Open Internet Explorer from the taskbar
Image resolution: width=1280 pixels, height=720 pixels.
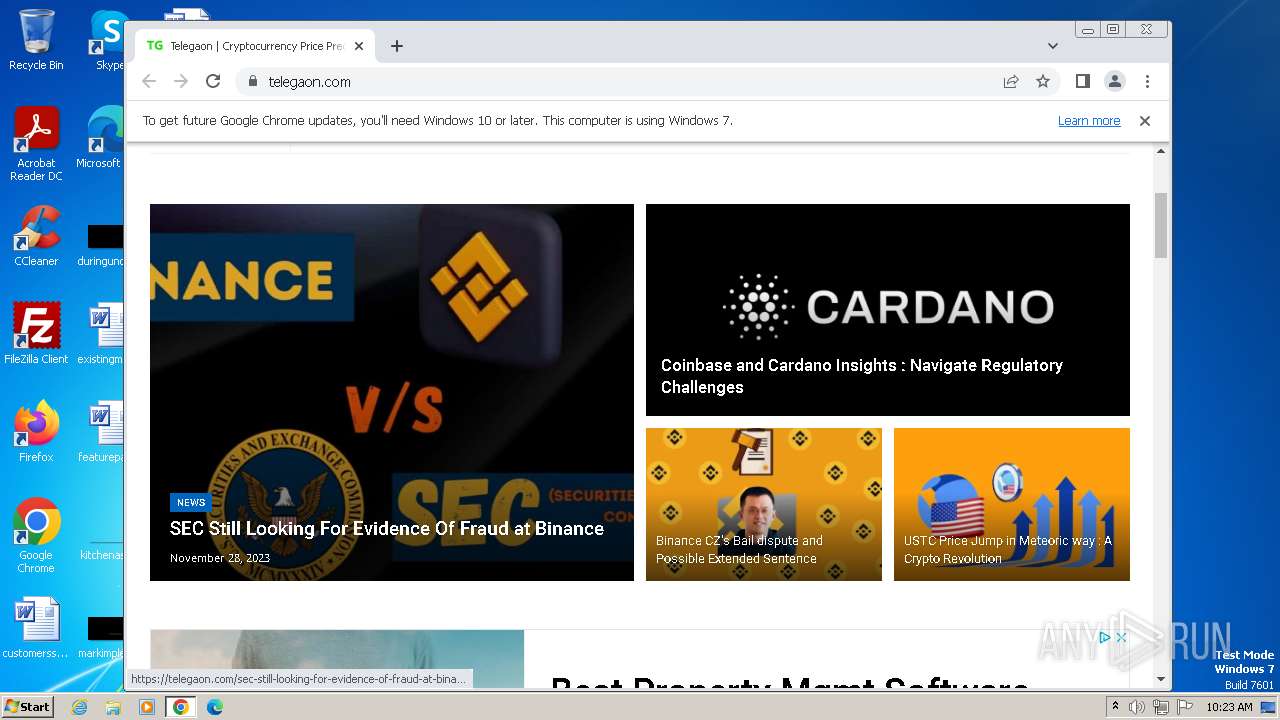80,707
